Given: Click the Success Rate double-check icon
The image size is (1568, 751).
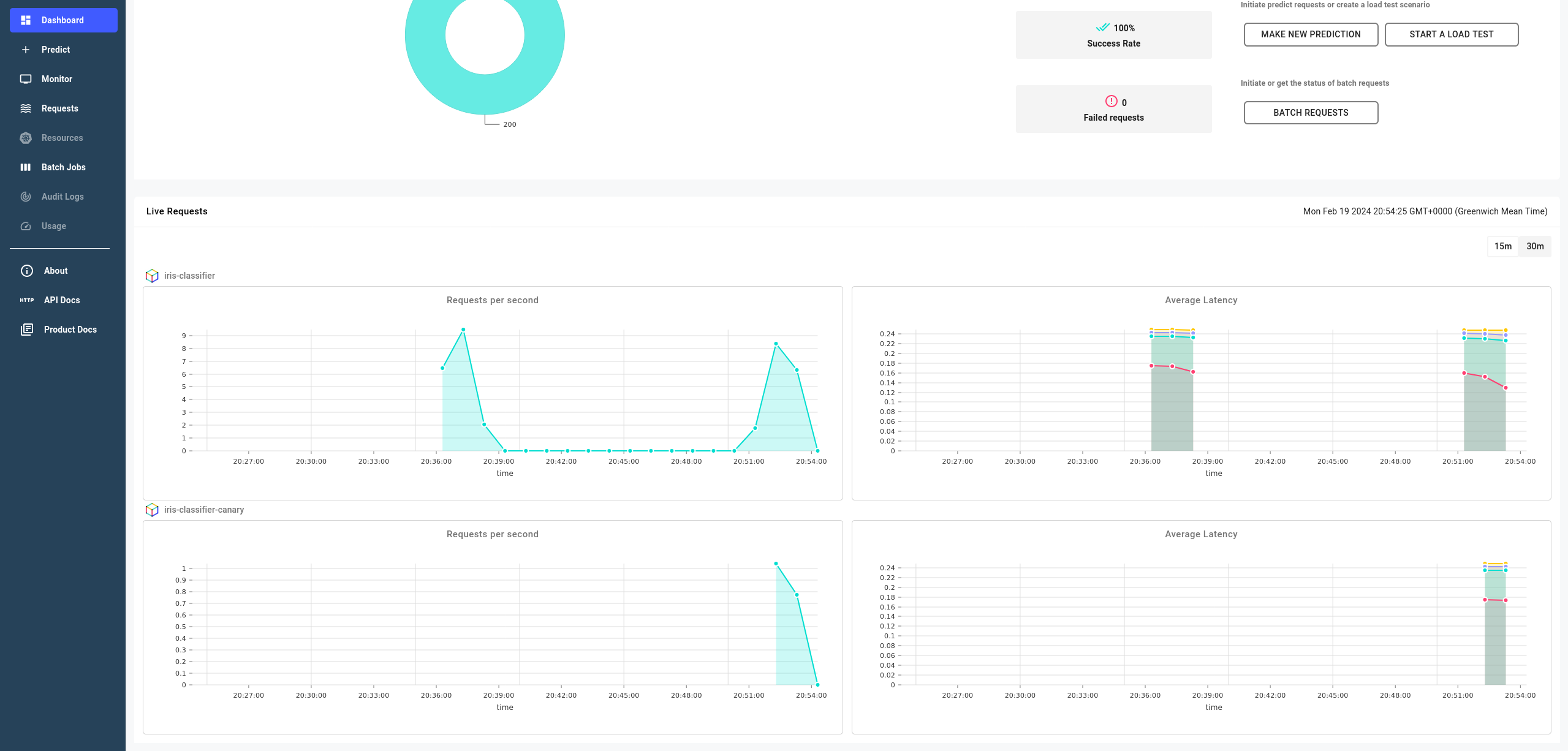Looking at the screenshot, I should click(1102, 28).
